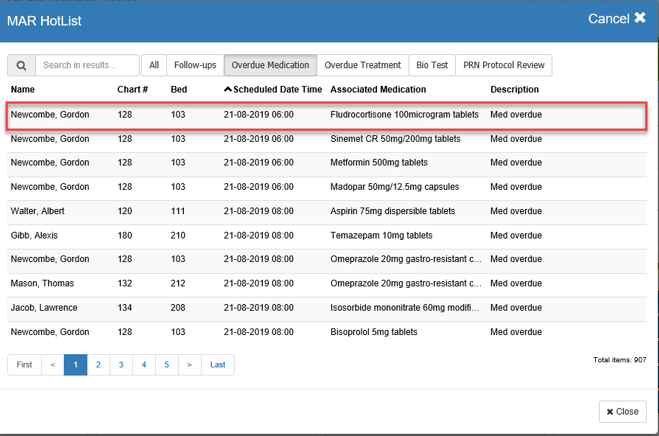Go to page 2 of results
This screenshot has width=659, height=436.
(x=98, y=365)
